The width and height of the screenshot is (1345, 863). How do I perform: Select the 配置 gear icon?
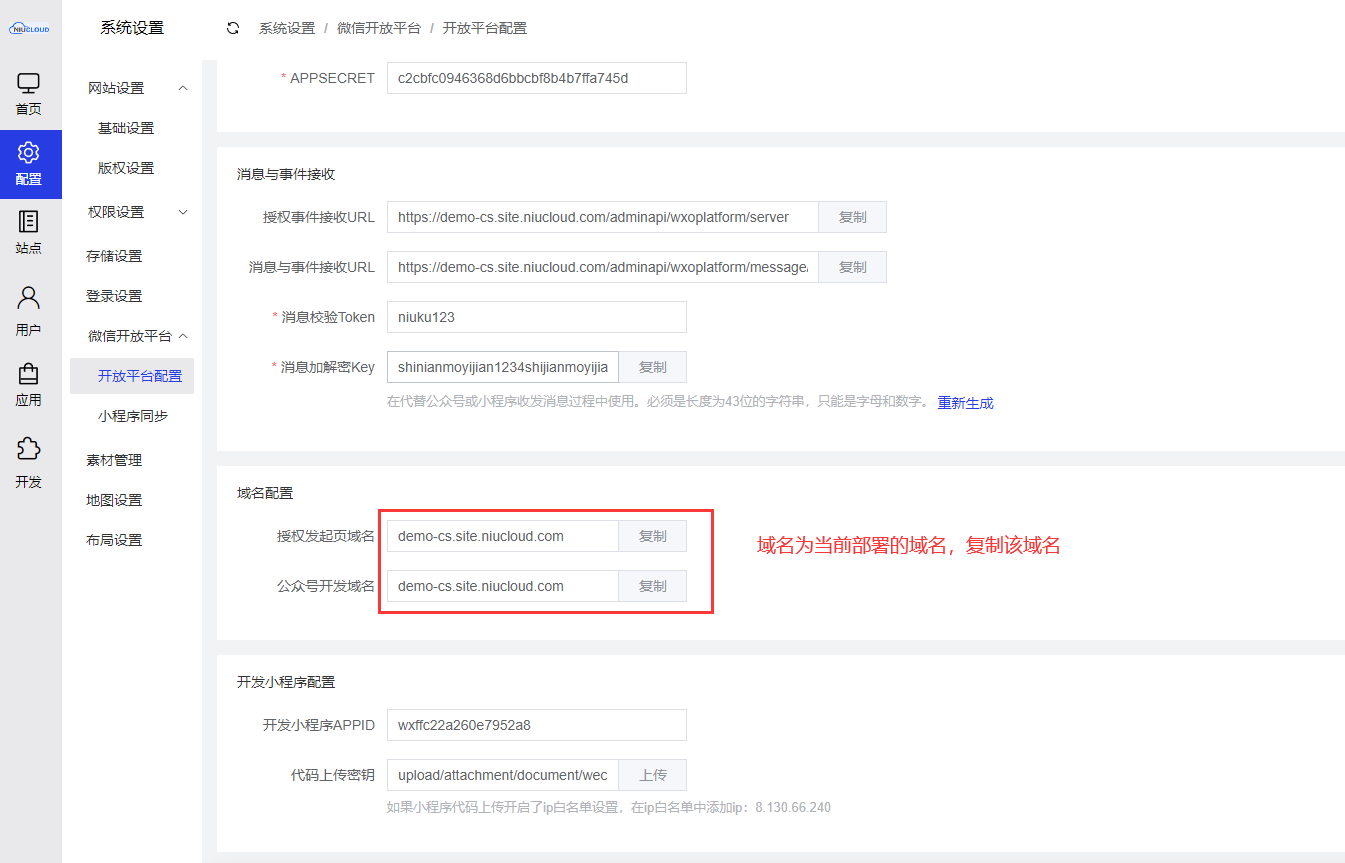[29, 164]
